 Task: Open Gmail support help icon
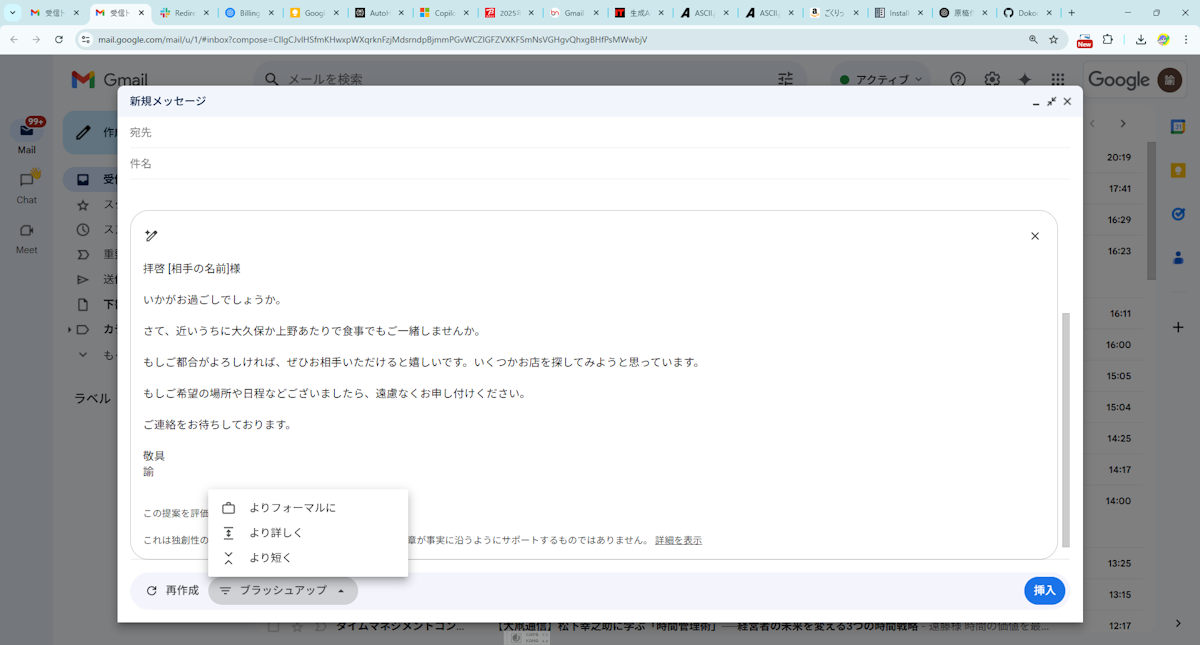[958, 79]
